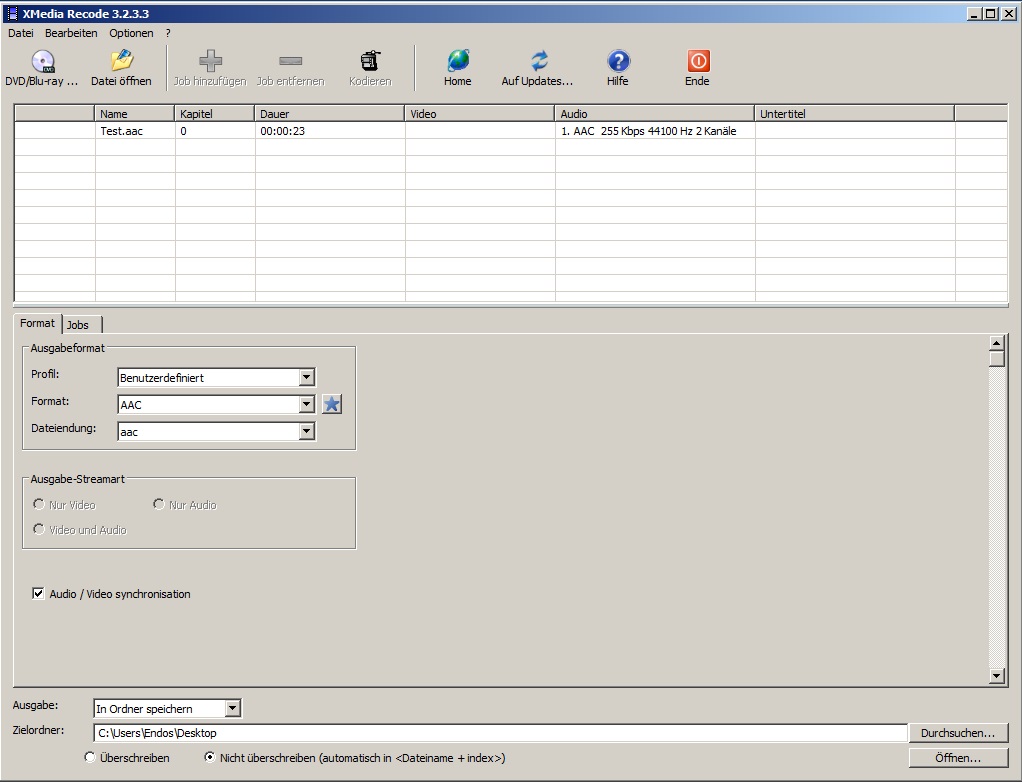
Task: Click the Zielordner path input field
Action: click(500, 733)
